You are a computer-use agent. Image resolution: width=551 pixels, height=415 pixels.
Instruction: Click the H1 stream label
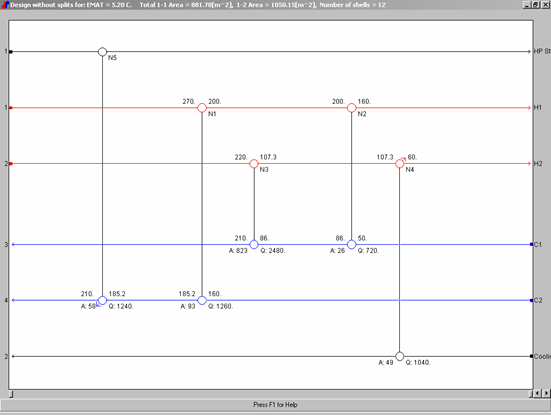point(538,108)
